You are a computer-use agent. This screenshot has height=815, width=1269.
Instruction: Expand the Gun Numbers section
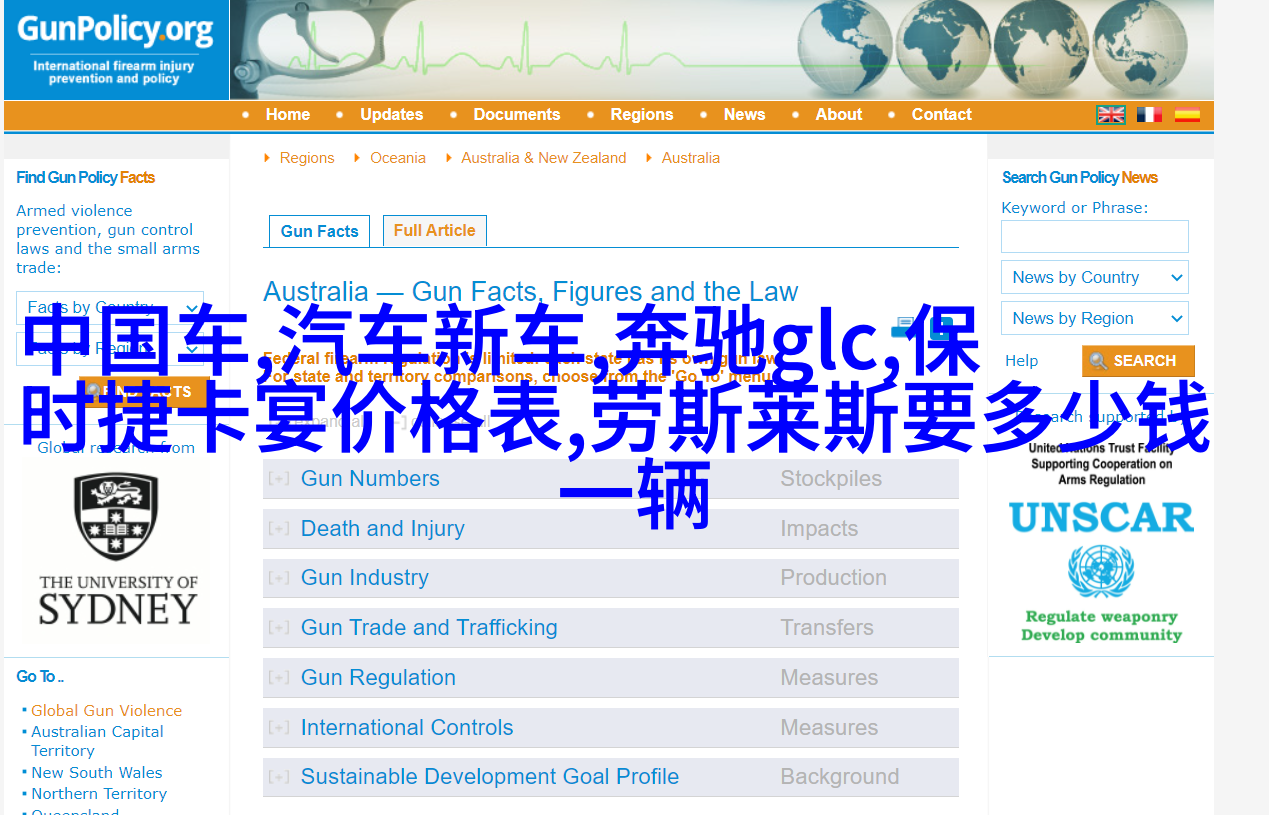pos(279,479)
